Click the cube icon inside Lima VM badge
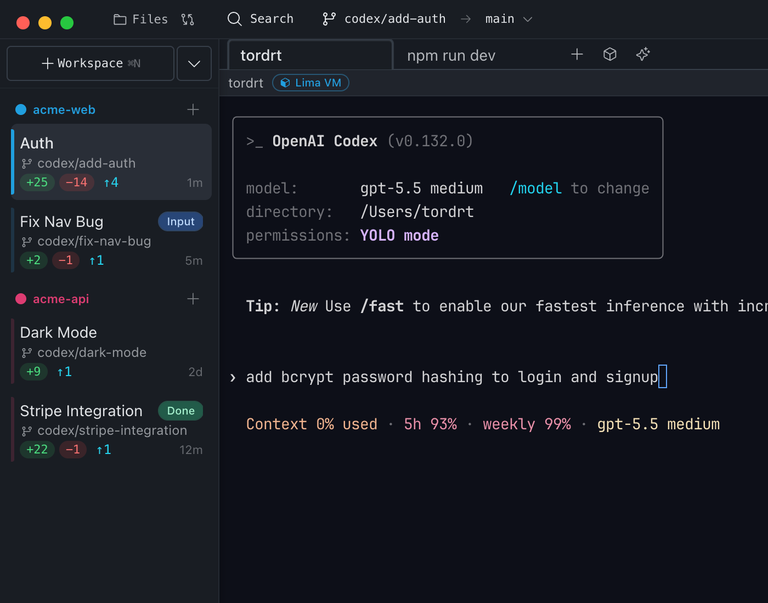 (285, 83)
